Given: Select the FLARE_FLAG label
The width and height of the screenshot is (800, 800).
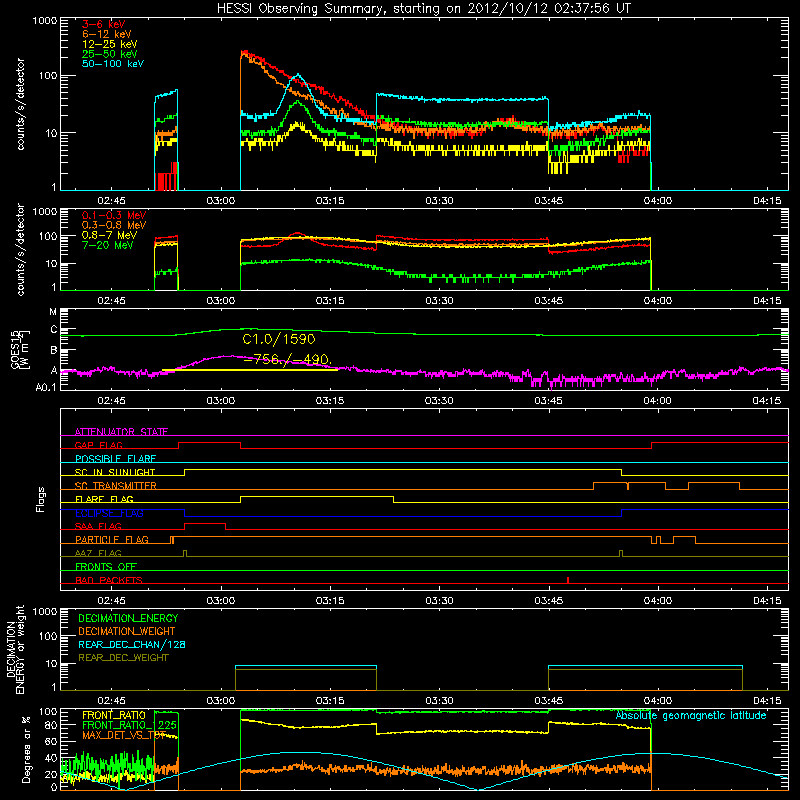Looking at the screenshot, I should [x=104, y=499].
